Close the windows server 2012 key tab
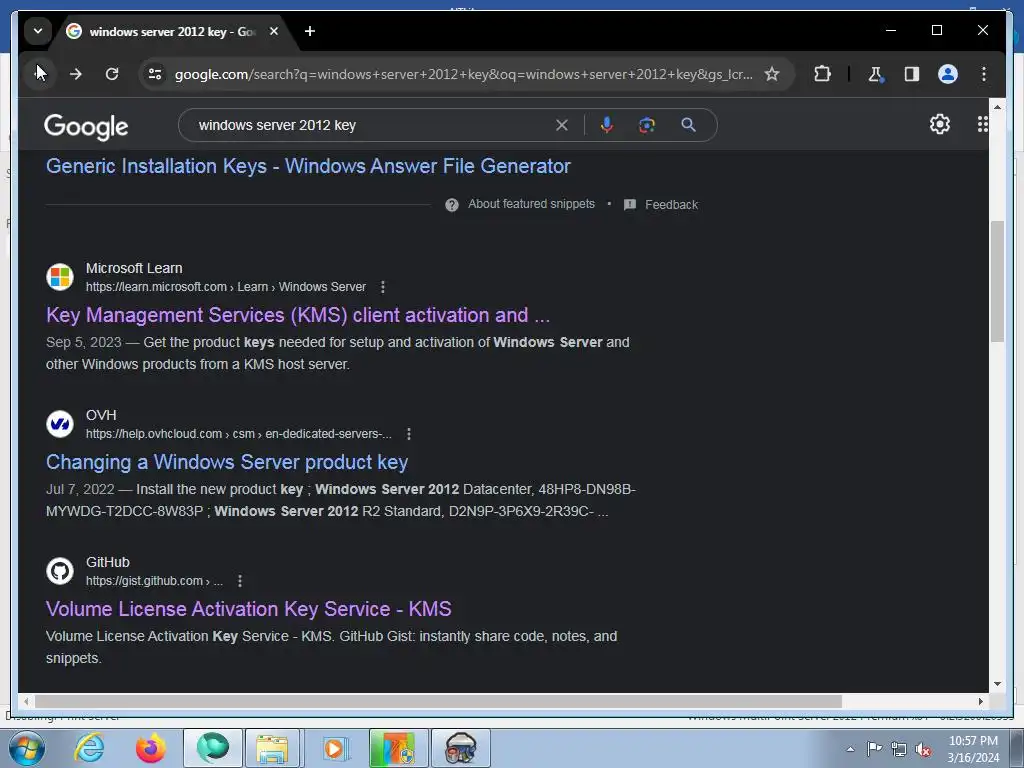The image size is (1024, 768). coord(274,31)
